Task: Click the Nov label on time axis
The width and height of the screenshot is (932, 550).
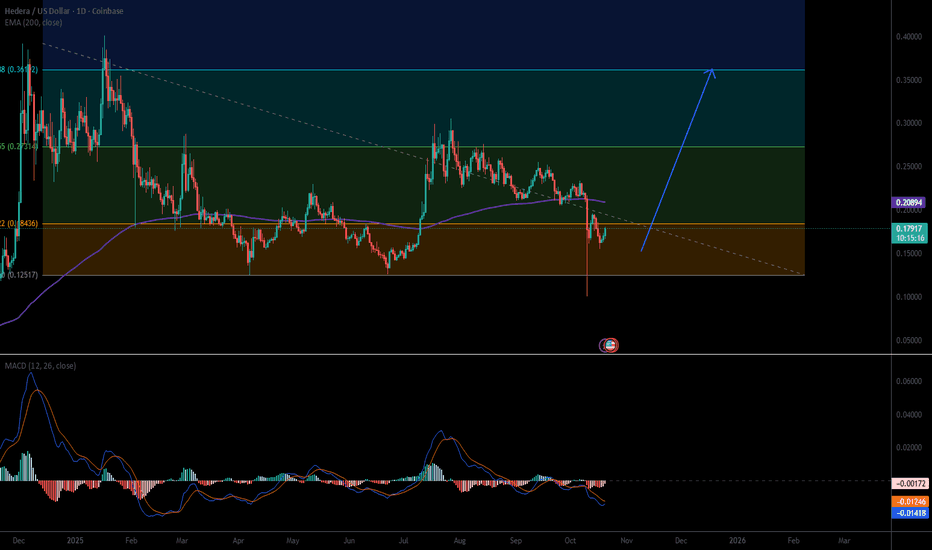Action: (x=625, y=539)
